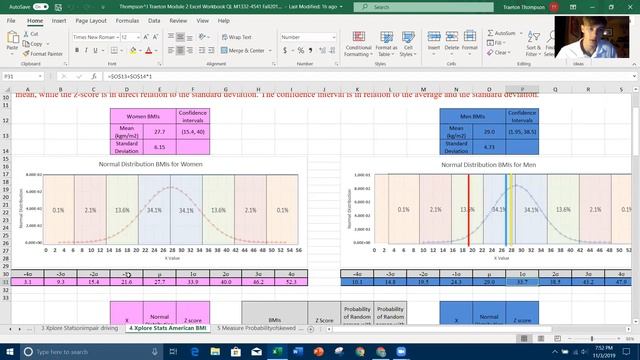Open the Orientation text rotation menu

pyautogui.click(x=203, y=37)
